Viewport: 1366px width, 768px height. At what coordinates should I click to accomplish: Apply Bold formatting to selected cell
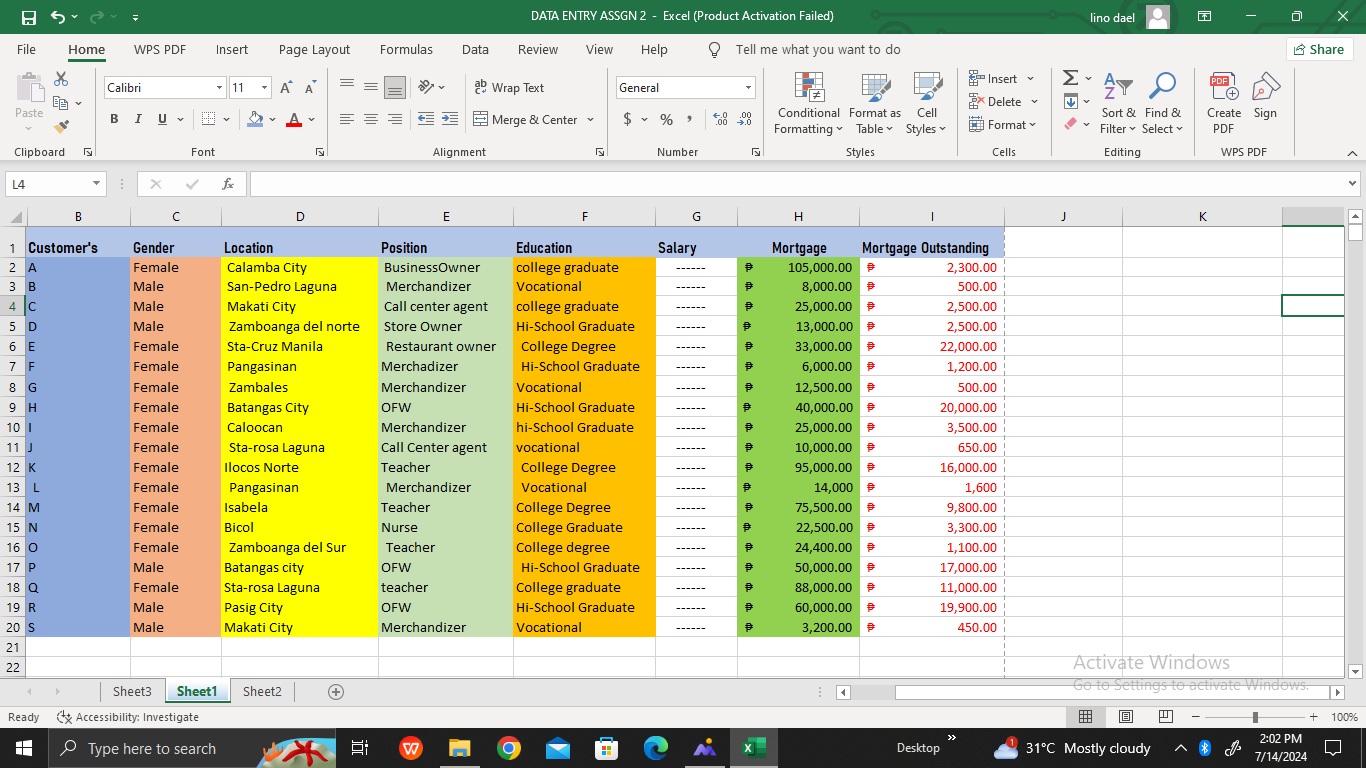pyautogui.click(x=114, y=119)
